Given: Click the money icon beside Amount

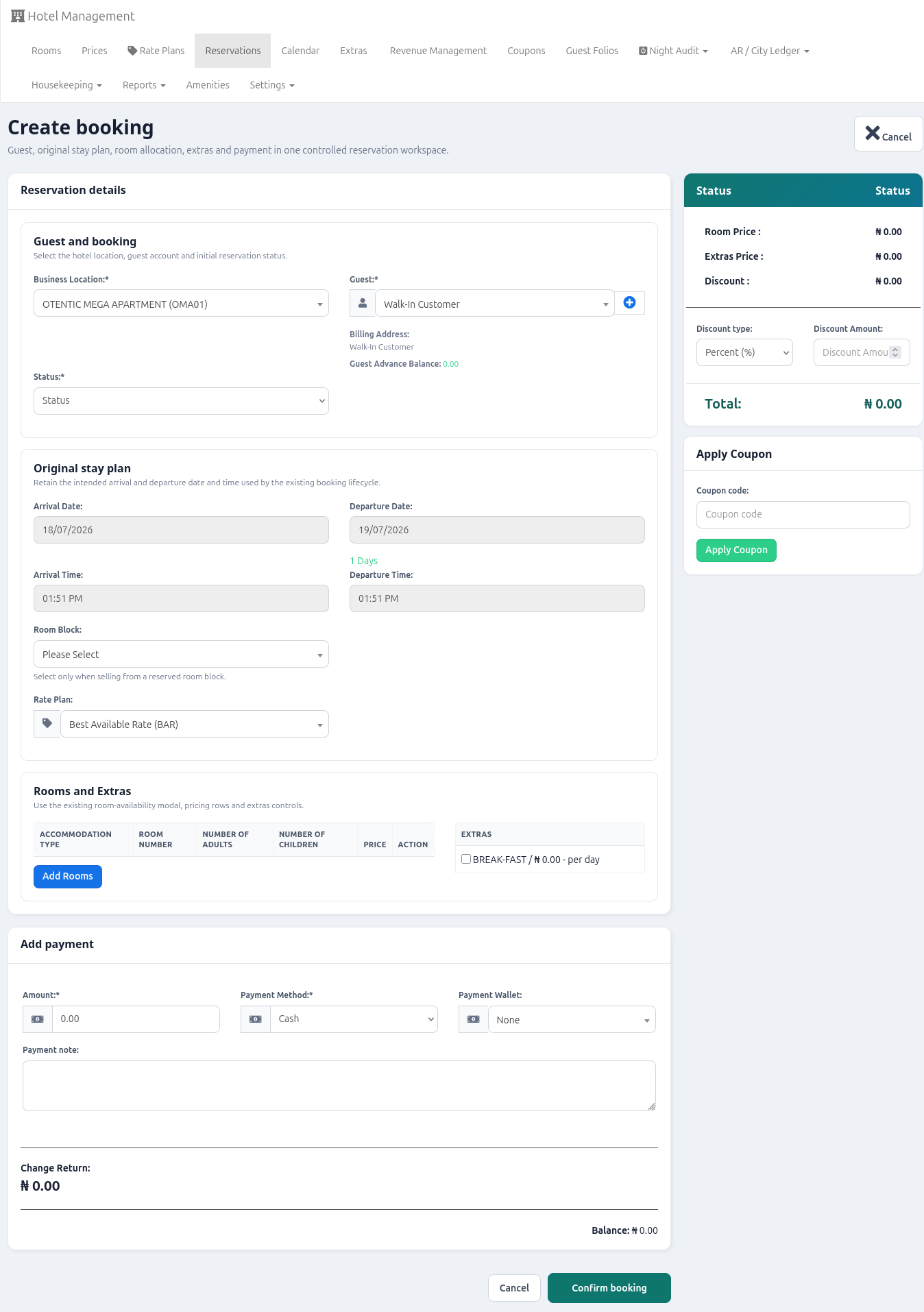Looking at the screenshot, I should tap(38, 1019).
